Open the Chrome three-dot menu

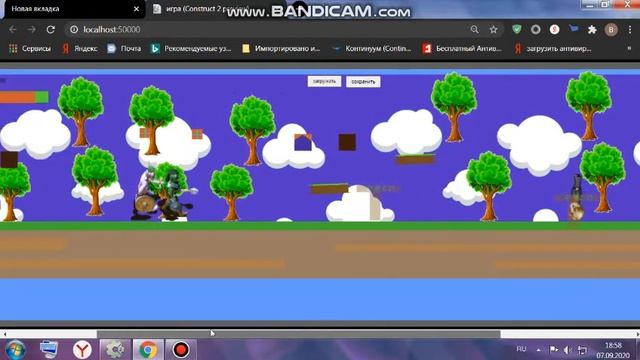(630, 29)
